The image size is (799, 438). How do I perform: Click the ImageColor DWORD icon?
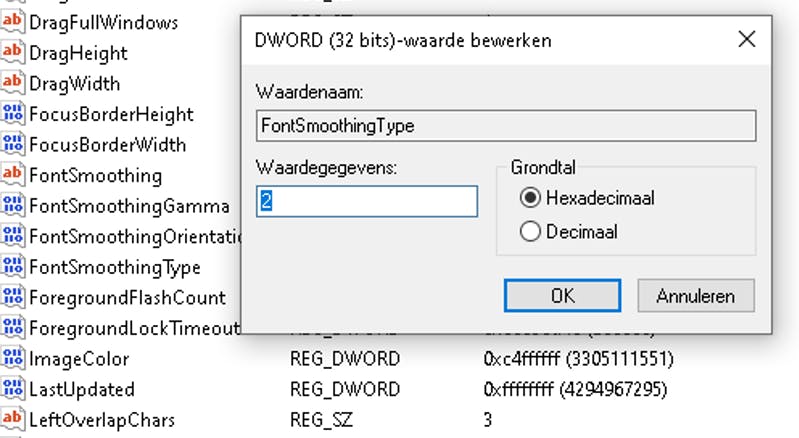pyautogui.click(x=13, y=358)
